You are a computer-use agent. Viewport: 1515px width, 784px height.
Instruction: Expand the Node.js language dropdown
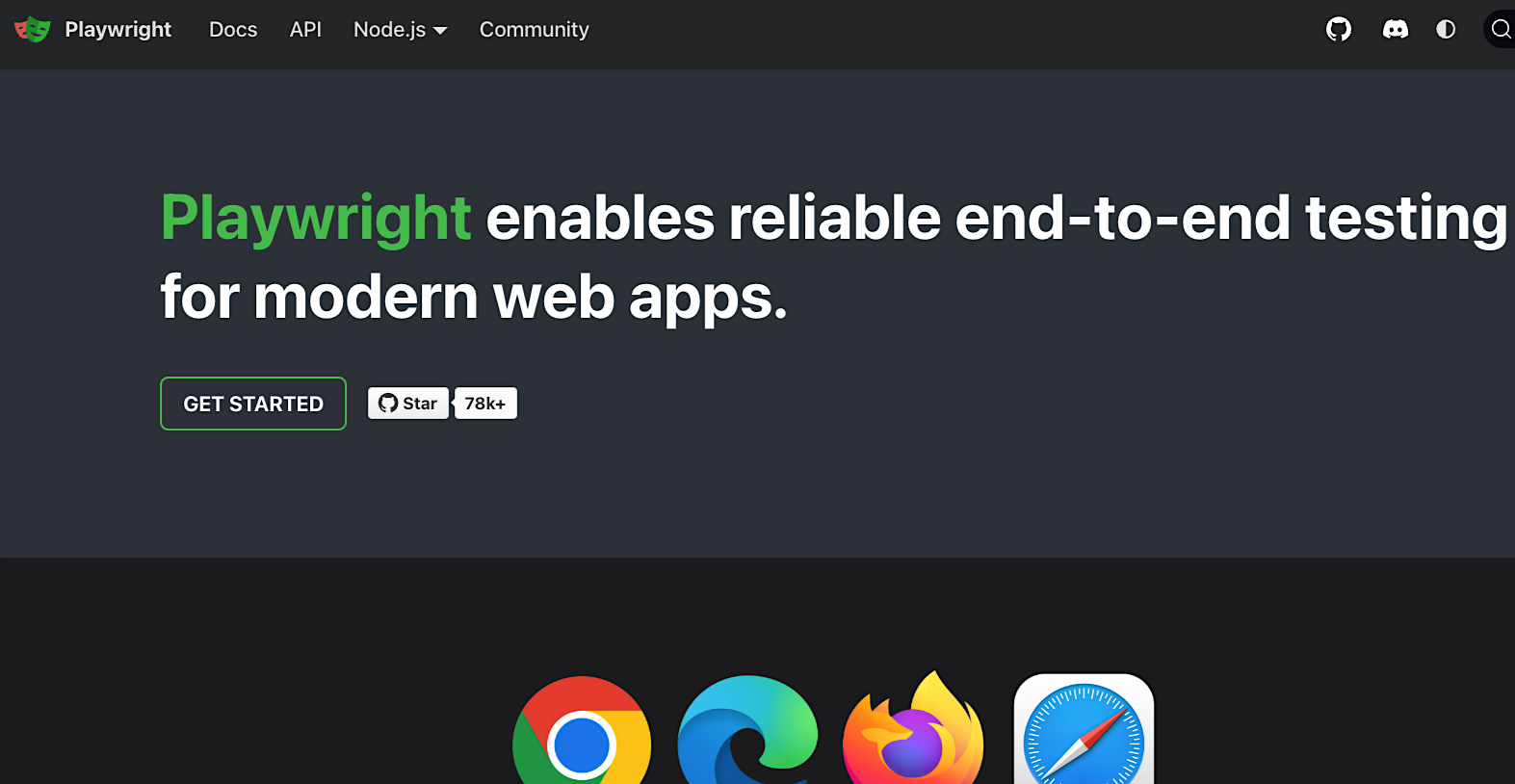point(400,30)
